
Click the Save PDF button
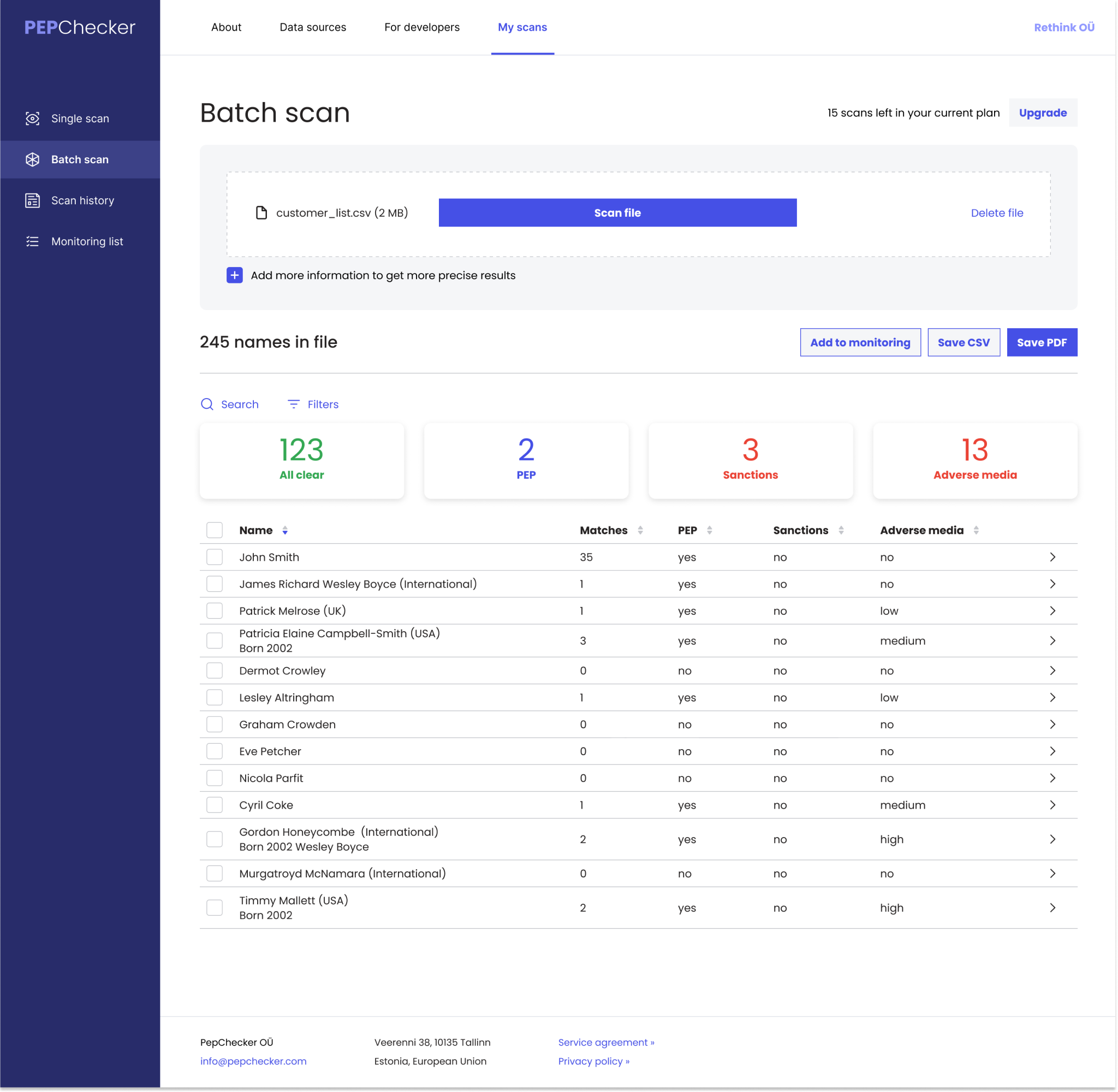[x=1042, y=342]
